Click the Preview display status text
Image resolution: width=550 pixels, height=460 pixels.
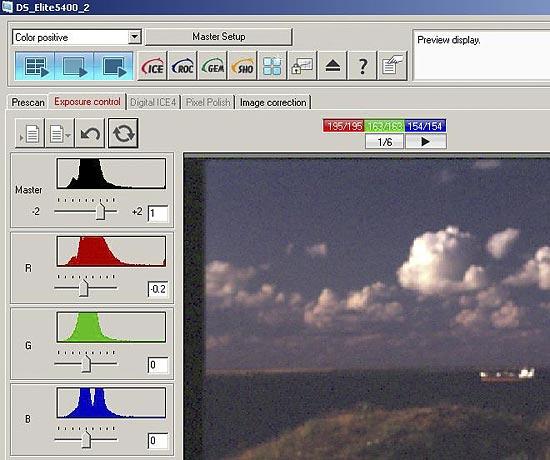tap(449, 40)
